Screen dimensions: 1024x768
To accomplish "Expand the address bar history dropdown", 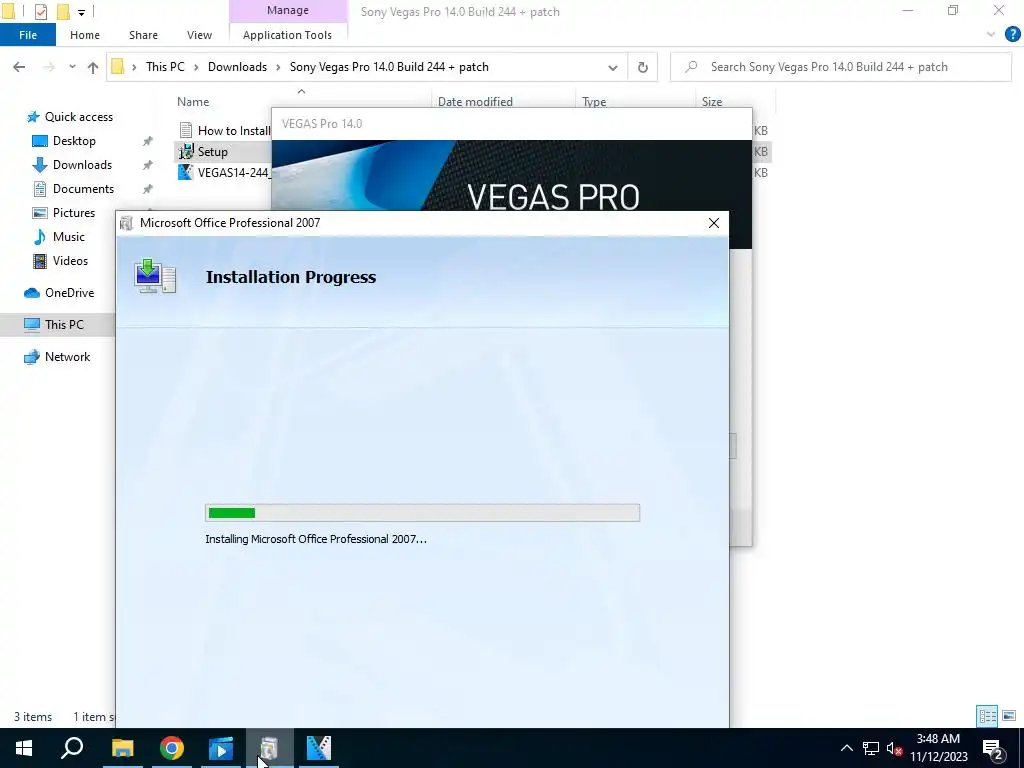I will pyautogui.click(x=613, y=67).
